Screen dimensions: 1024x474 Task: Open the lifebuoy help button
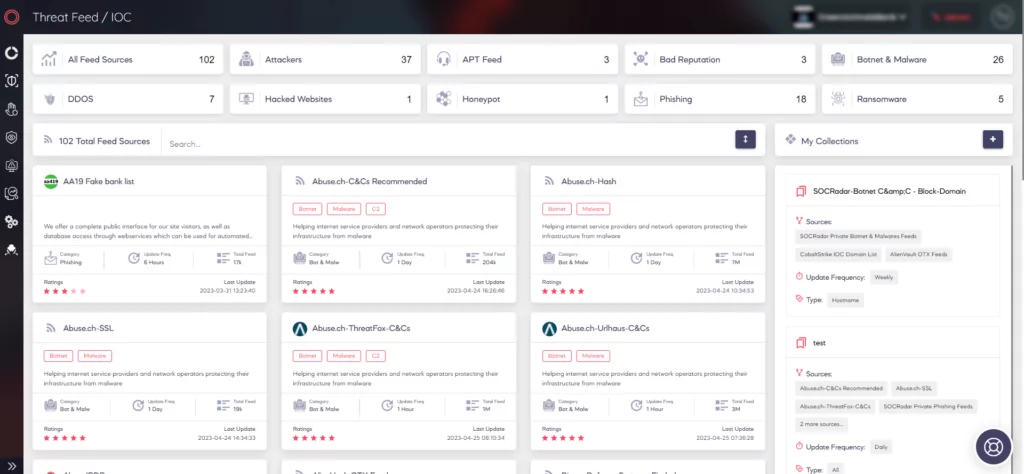coord(993,447)
